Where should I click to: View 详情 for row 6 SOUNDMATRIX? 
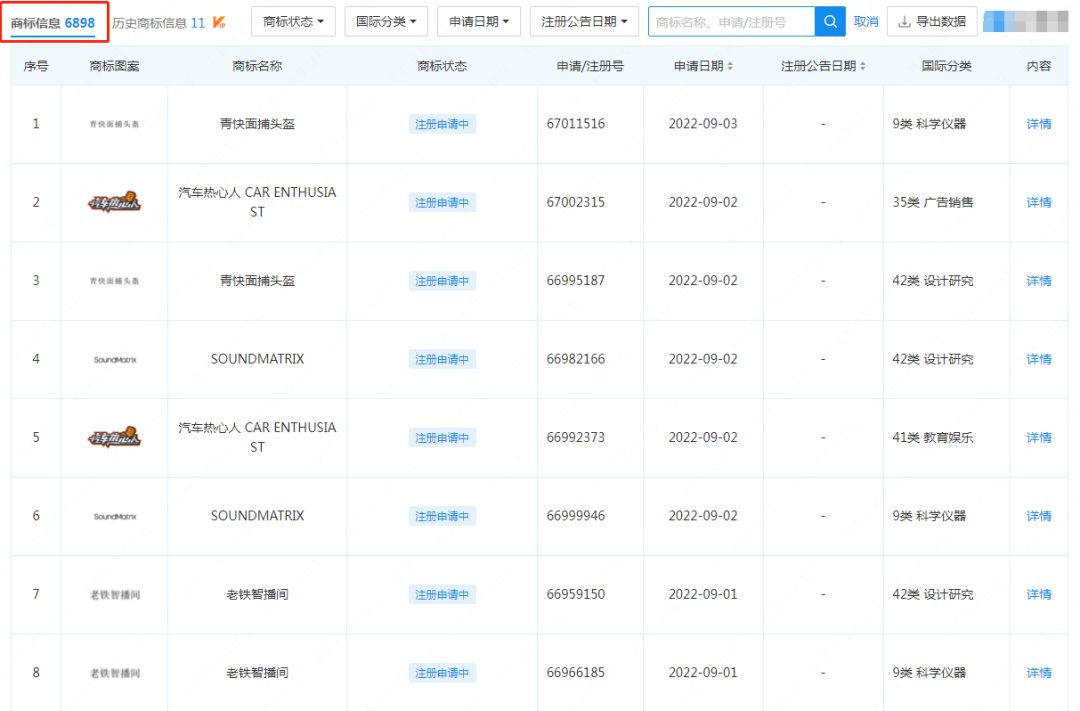[x=1039, y=516]
